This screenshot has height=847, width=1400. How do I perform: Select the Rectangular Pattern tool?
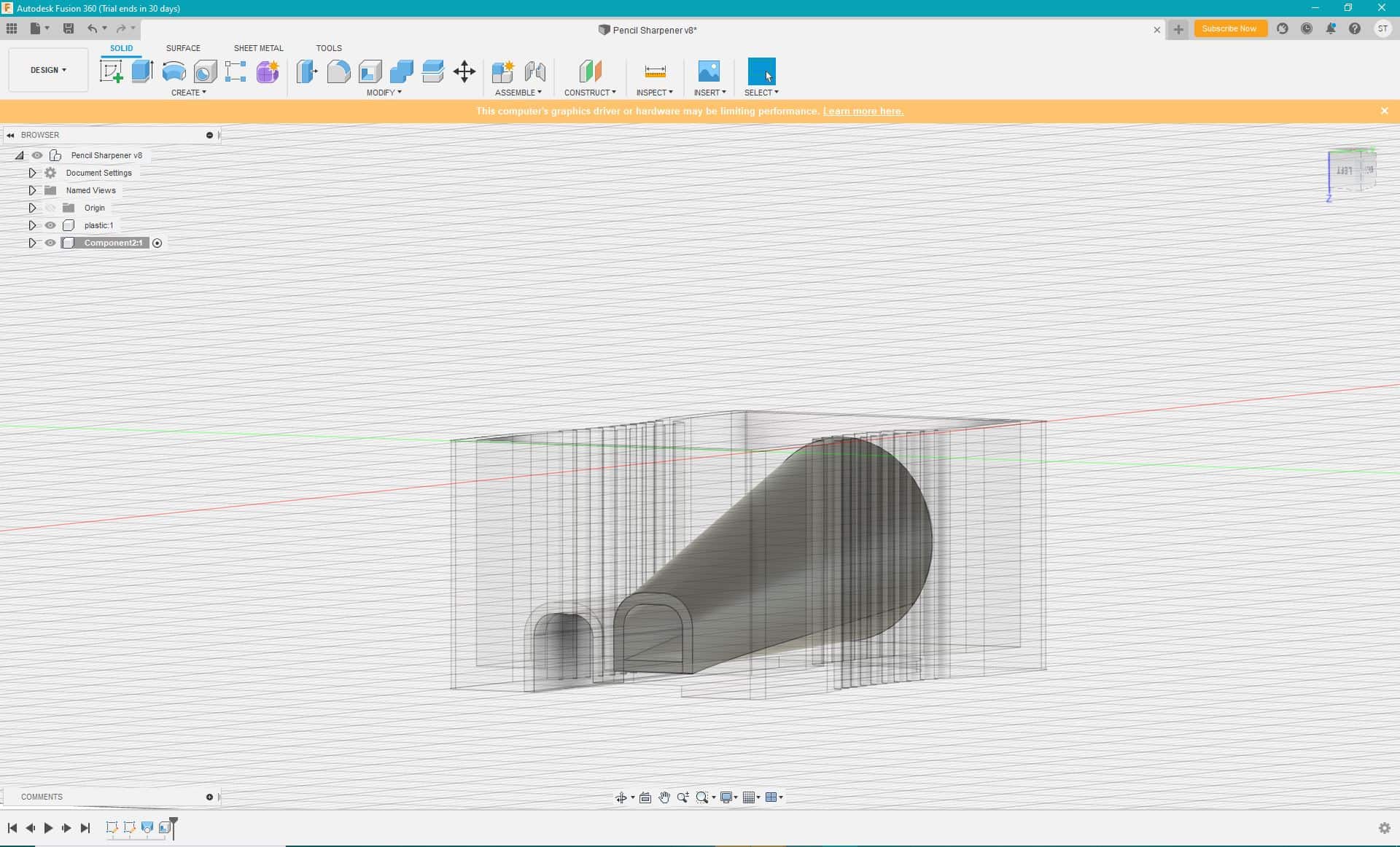tap(236, 71)
